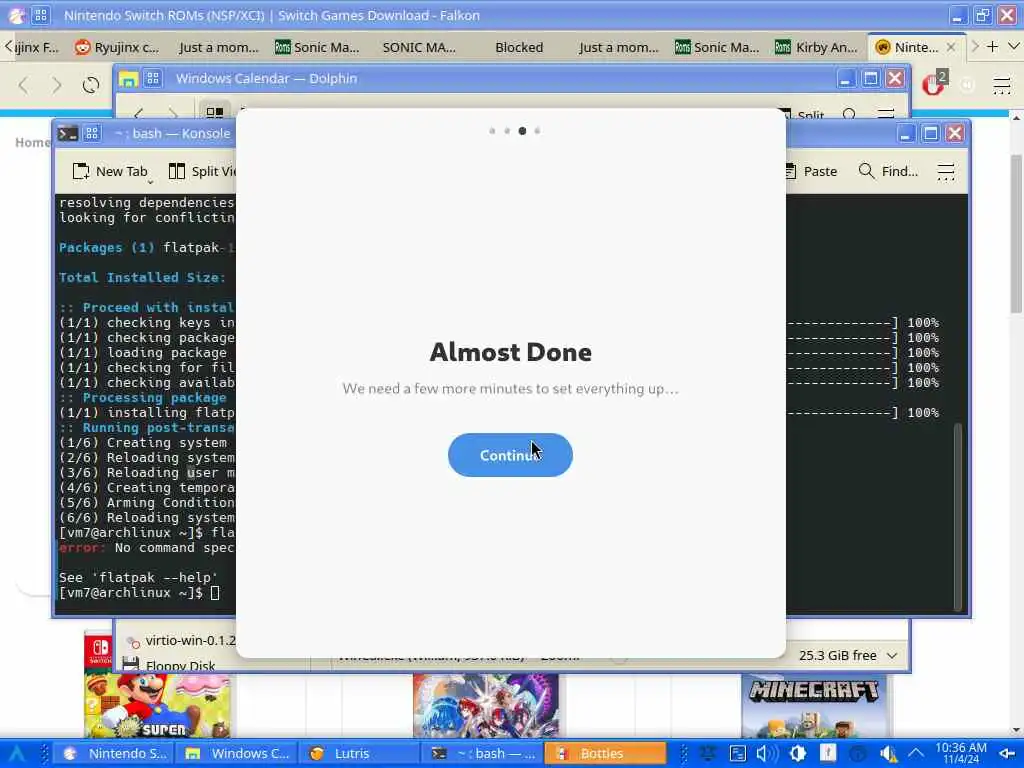Expand the Falkon tab list chevron
Viewport: 1024px width, 768px height.
coord(1014,46)
